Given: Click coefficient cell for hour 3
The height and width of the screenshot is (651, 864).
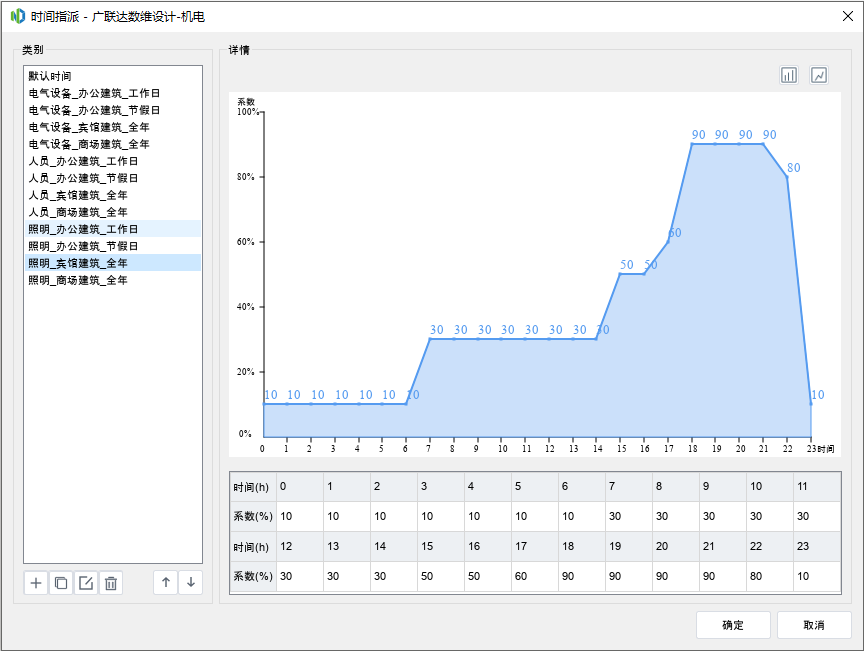Looking at the screenshot, I should (x=441, y=517).
